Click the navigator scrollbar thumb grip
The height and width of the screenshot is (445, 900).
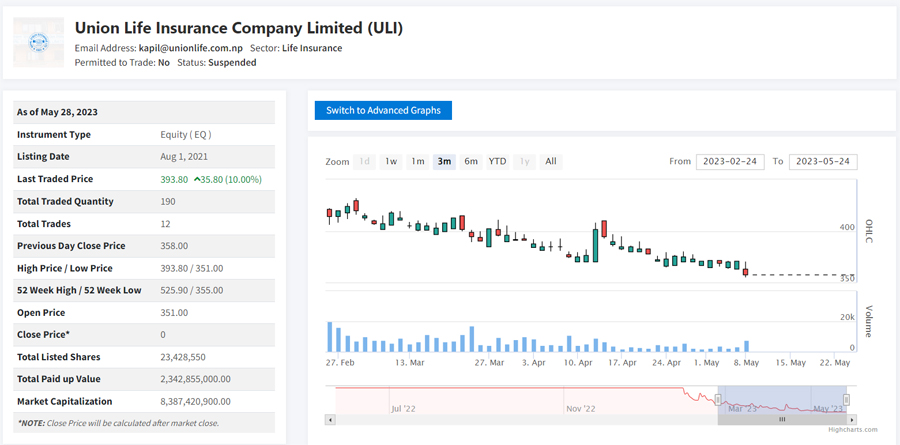pyautogui.click(x=782, y=420)
